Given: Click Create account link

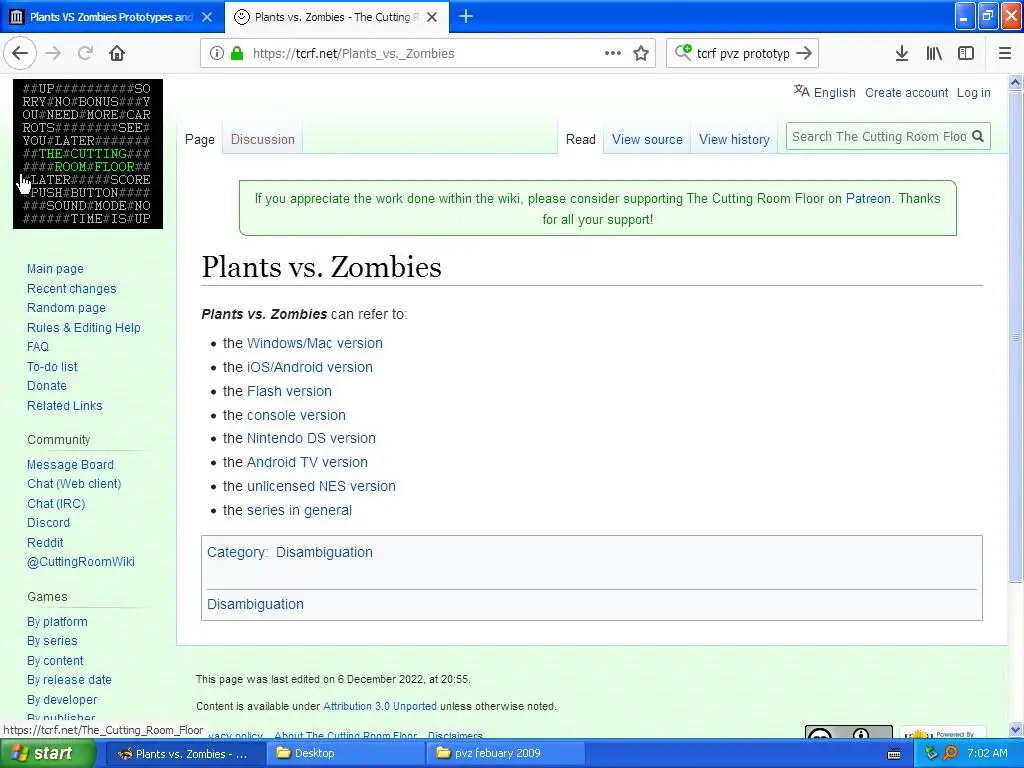Looking at the screenshot, I should pos(906,93).
